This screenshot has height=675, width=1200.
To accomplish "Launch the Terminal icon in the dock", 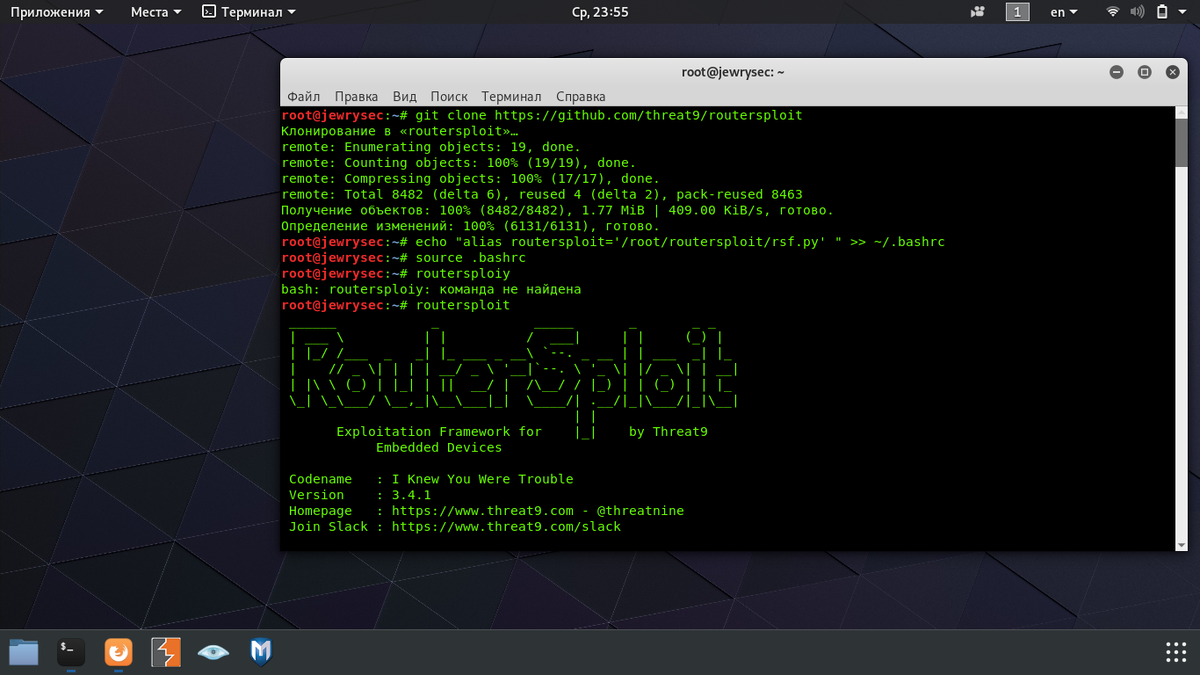I will click(x=70, y=653).
